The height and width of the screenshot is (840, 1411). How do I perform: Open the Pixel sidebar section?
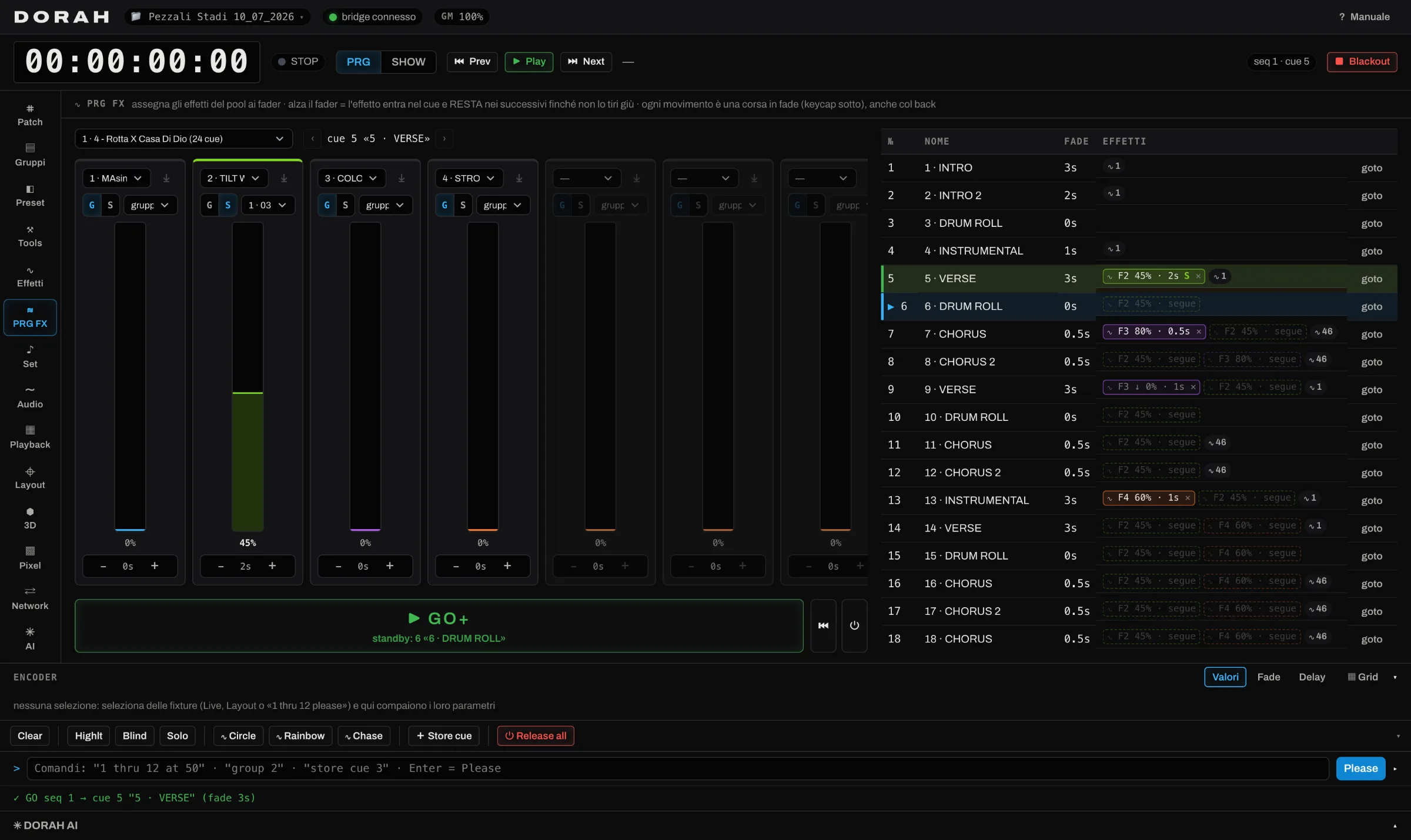(x=30, y=558)
